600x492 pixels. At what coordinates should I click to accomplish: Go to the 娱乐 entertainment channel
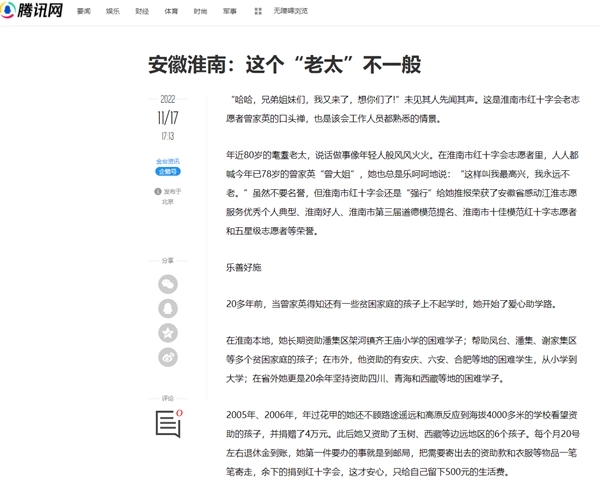pos(112,11)
